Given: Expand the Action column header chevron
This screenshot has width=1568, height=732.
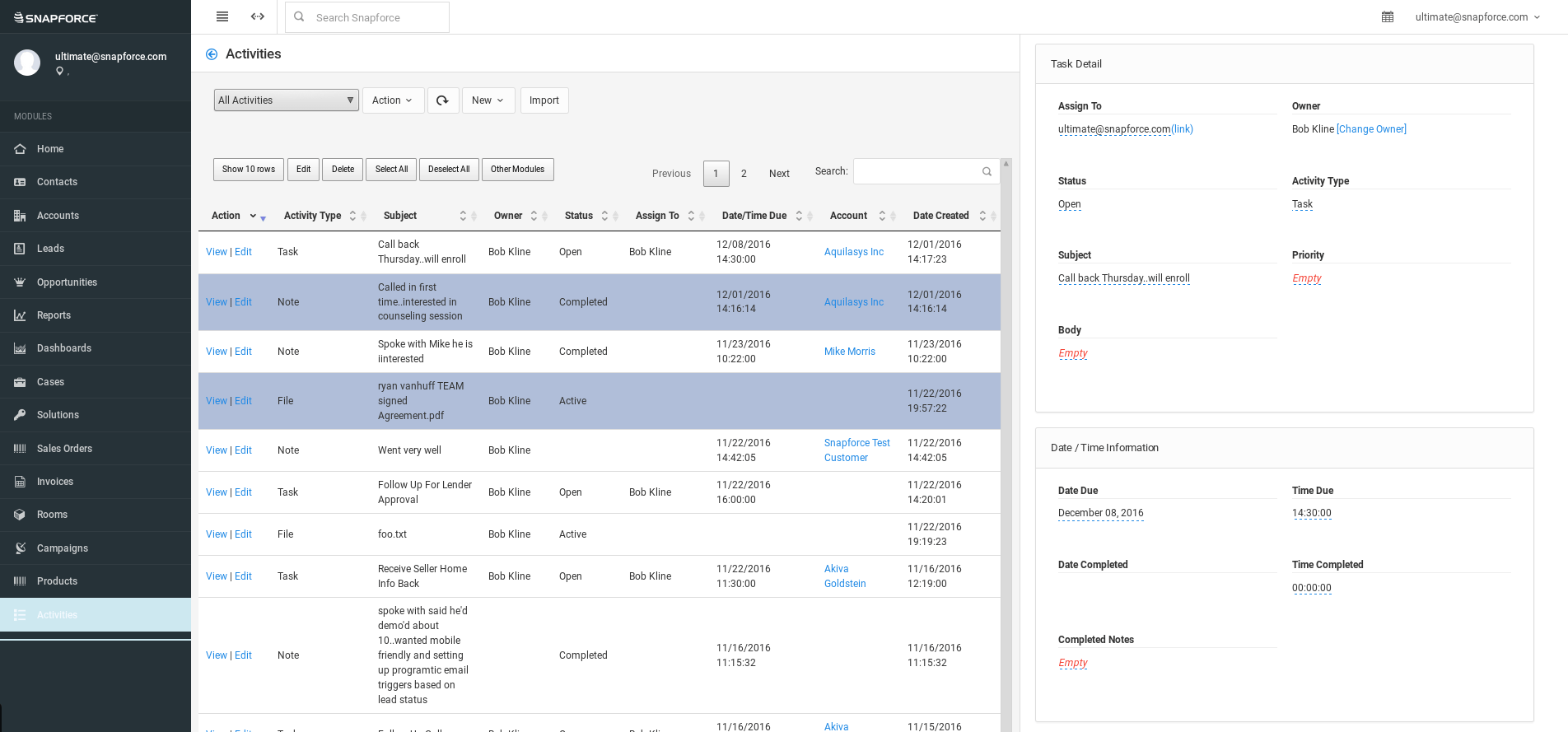Looking at the screenshot, I should [x=253, y=216].
